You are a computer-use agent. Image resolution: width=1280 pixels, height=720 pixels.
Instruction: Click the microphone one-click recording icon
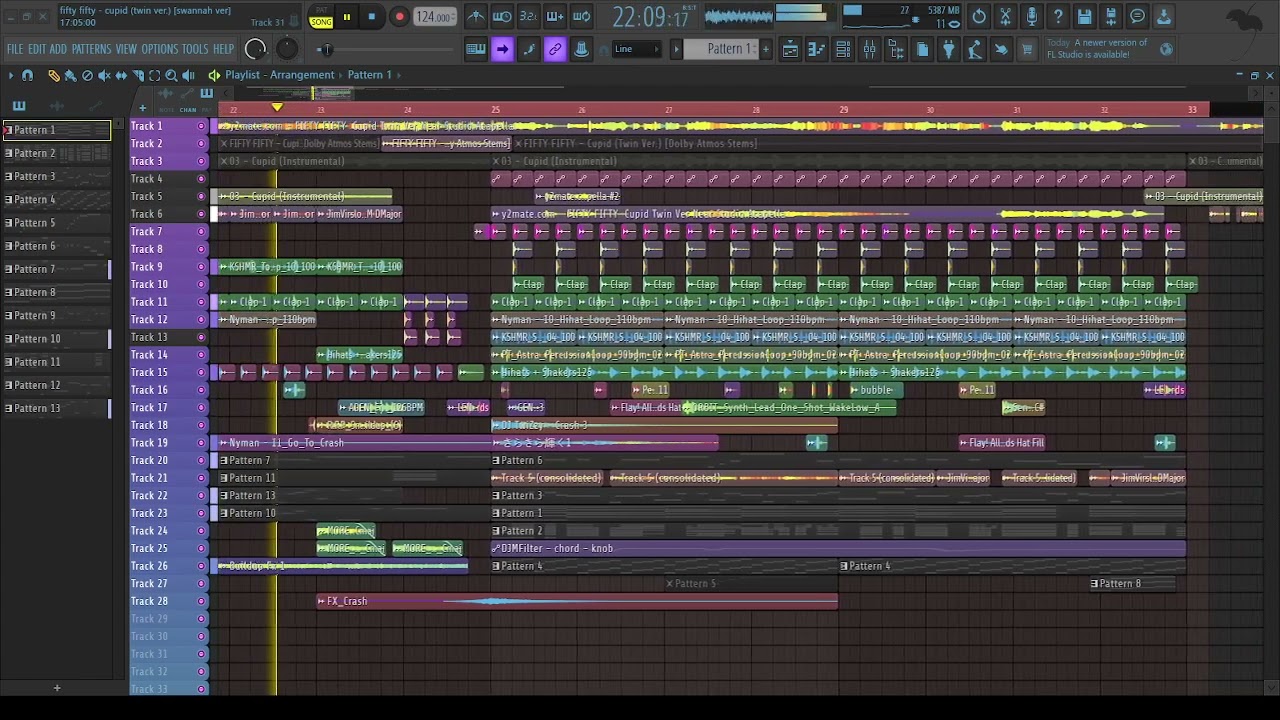[1032, 17]
